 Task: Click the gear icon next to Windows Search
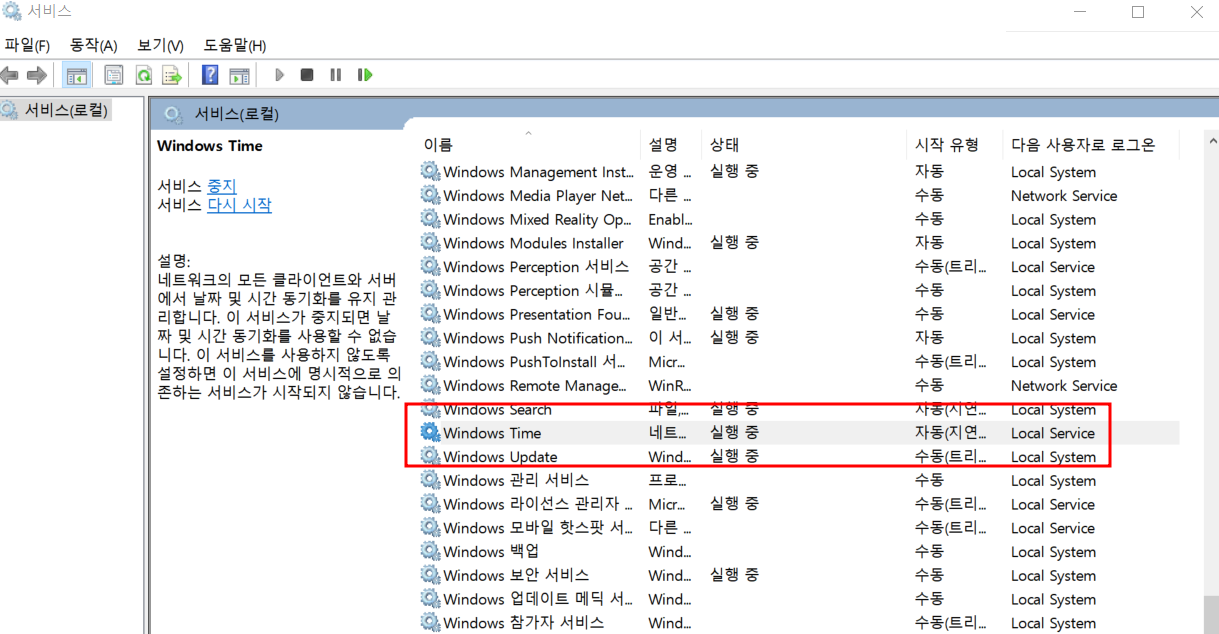click(430, 409)
